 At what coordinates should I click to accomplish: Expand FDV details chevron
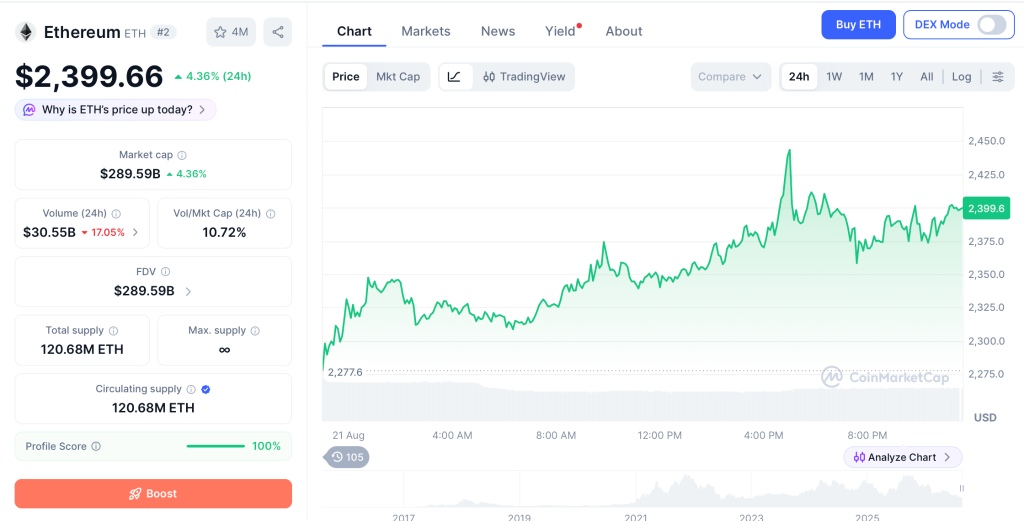pyautogui.click(x=188, y=291)
